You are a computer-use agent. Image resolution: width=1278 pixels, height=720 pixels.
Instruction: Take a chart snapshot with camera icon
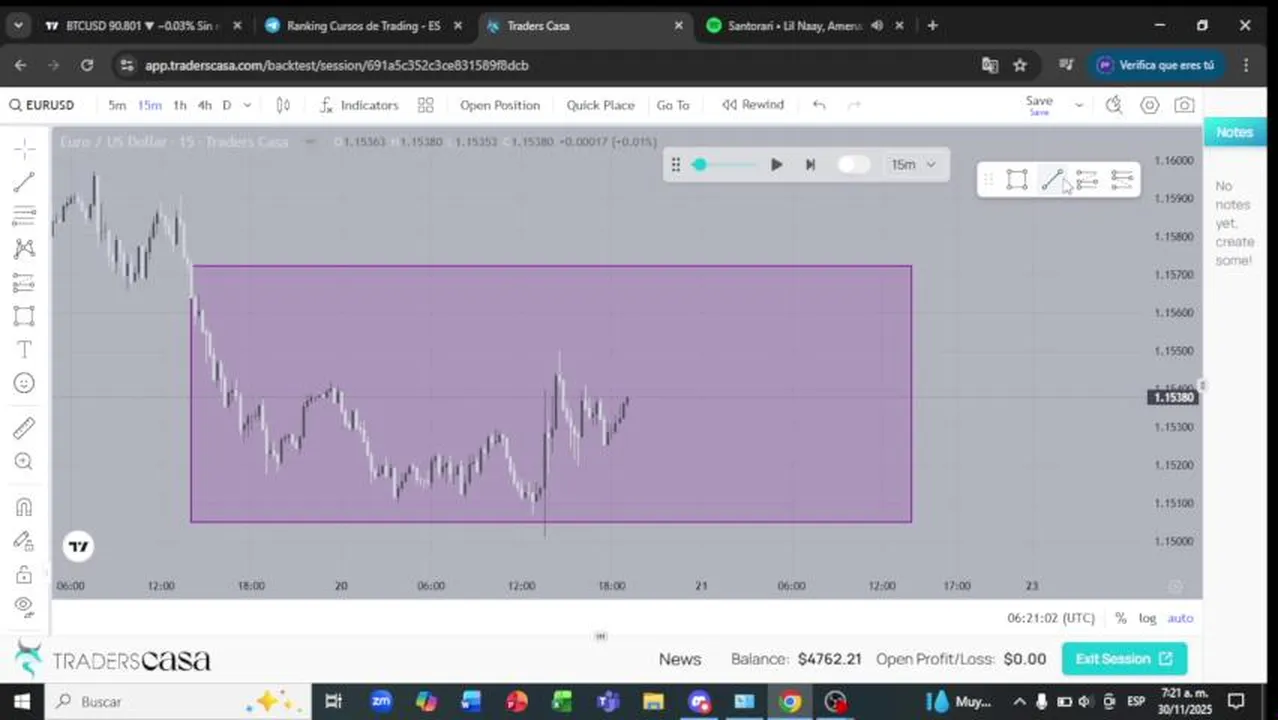tap(1184, 105)
